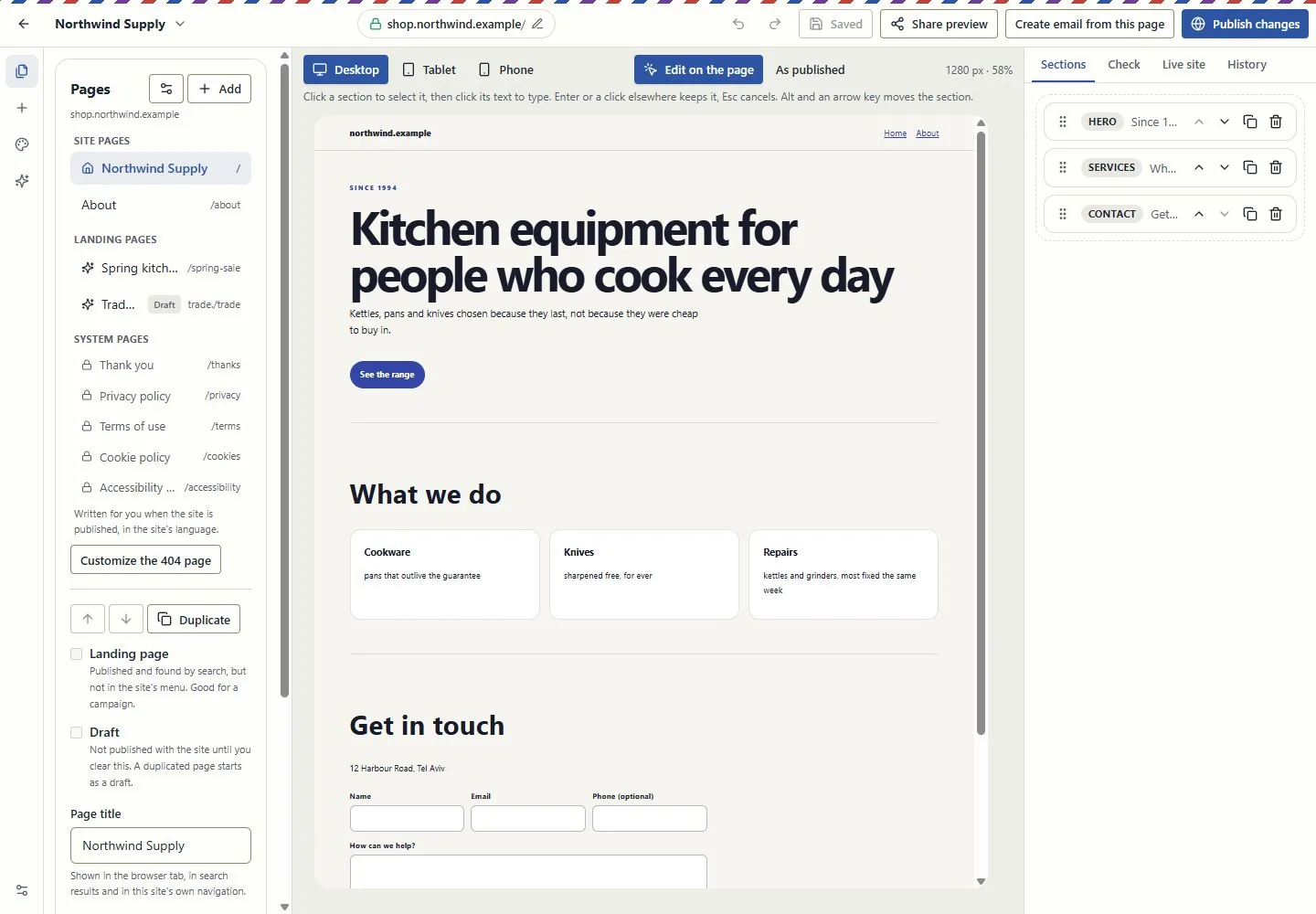Image resolution: width=1316 pixels, height=914 pixels.
Task: Open settings sliders icon at rail bottom
Action: coord(22,890)
